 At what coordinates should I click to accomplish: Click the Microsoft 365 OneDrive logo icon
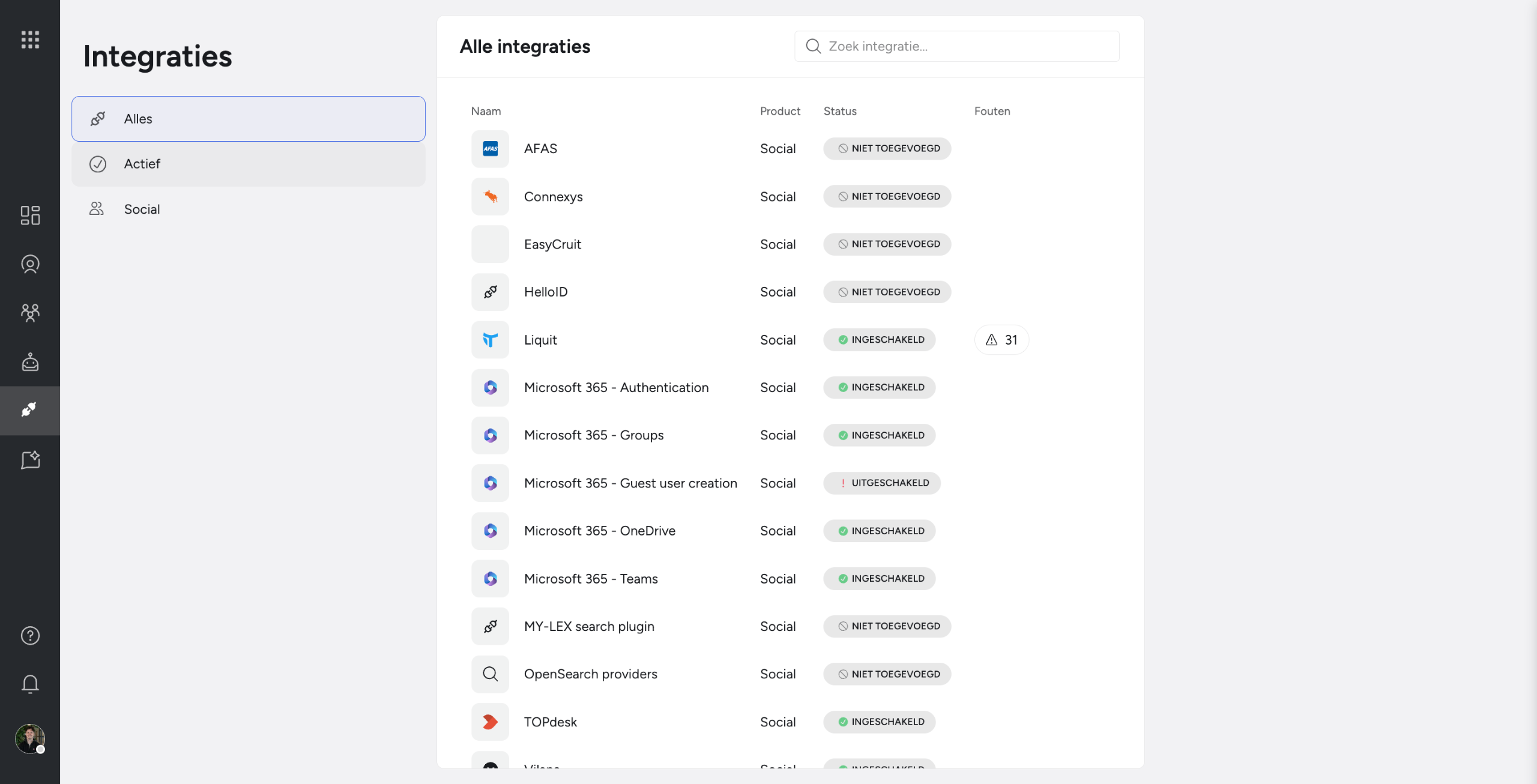click(490, 531)
